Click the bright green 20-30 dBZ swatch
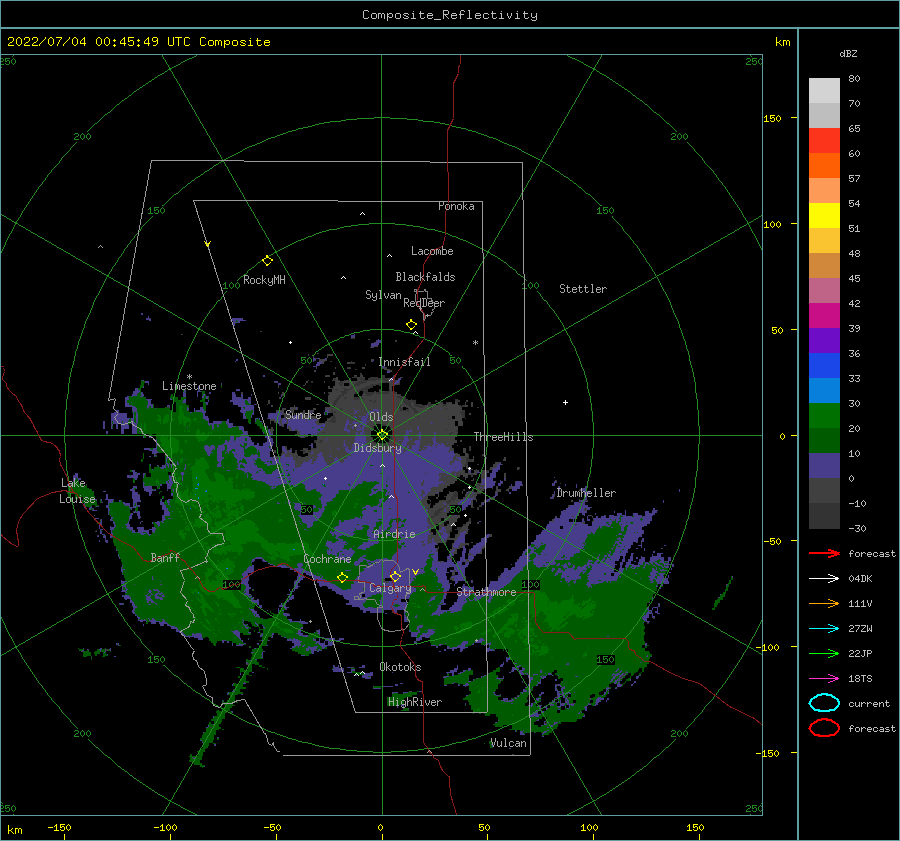Screen dimensions: 900x841 pyautogui.click(x=824, y=416)
